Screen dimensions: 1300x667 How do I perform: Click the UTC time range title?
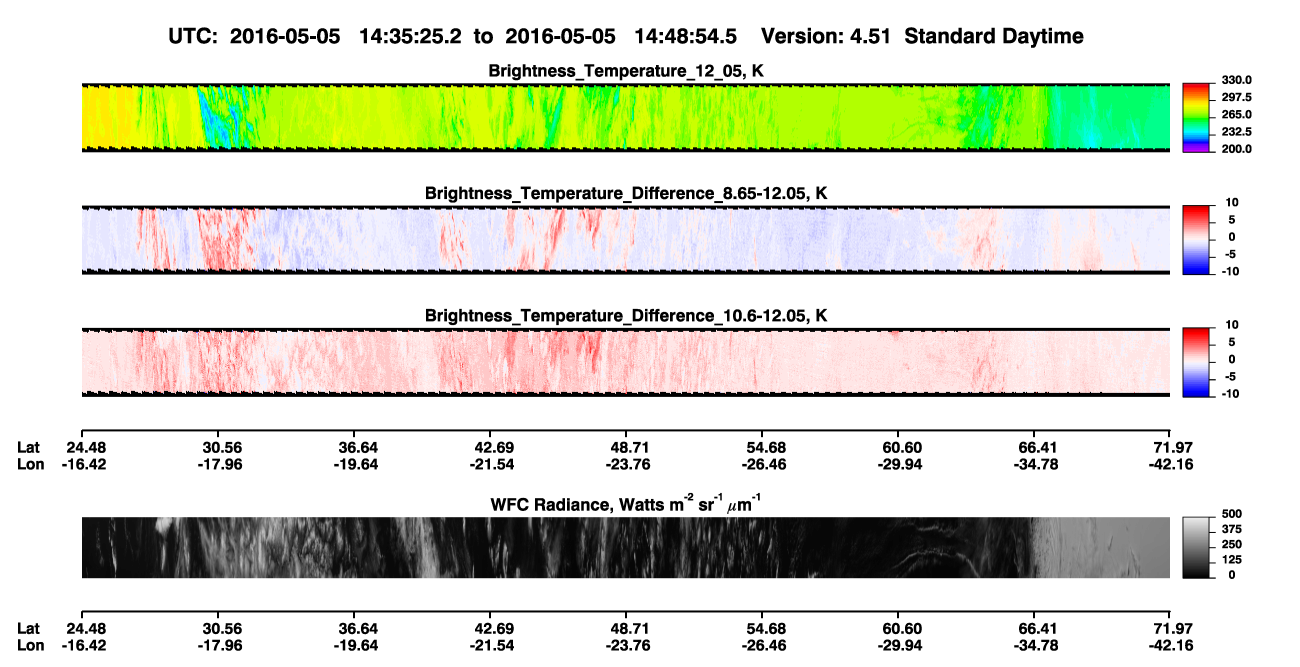click(x=626, y=36)
